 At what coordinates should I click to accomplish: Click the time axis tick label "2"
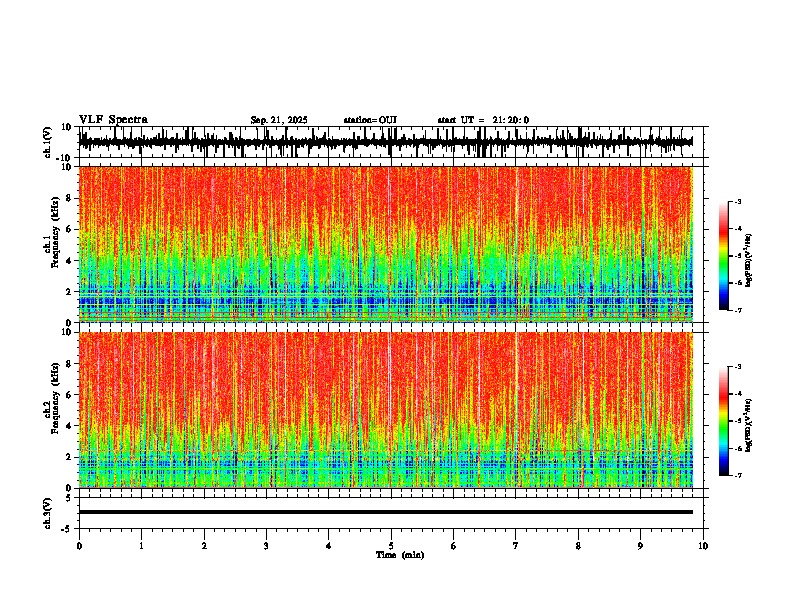[204, 546]
